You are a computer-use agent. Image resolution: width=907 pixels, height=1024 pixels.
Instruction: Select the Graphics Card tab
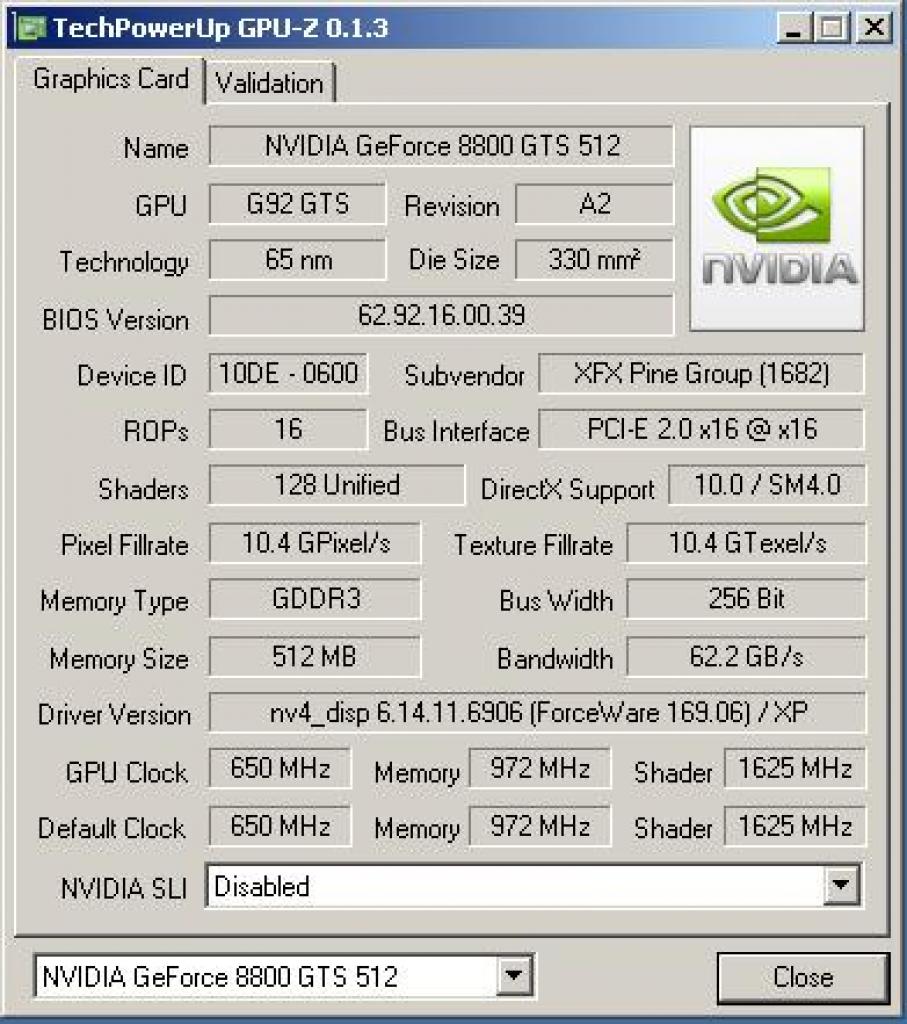[x=110, y=80]
